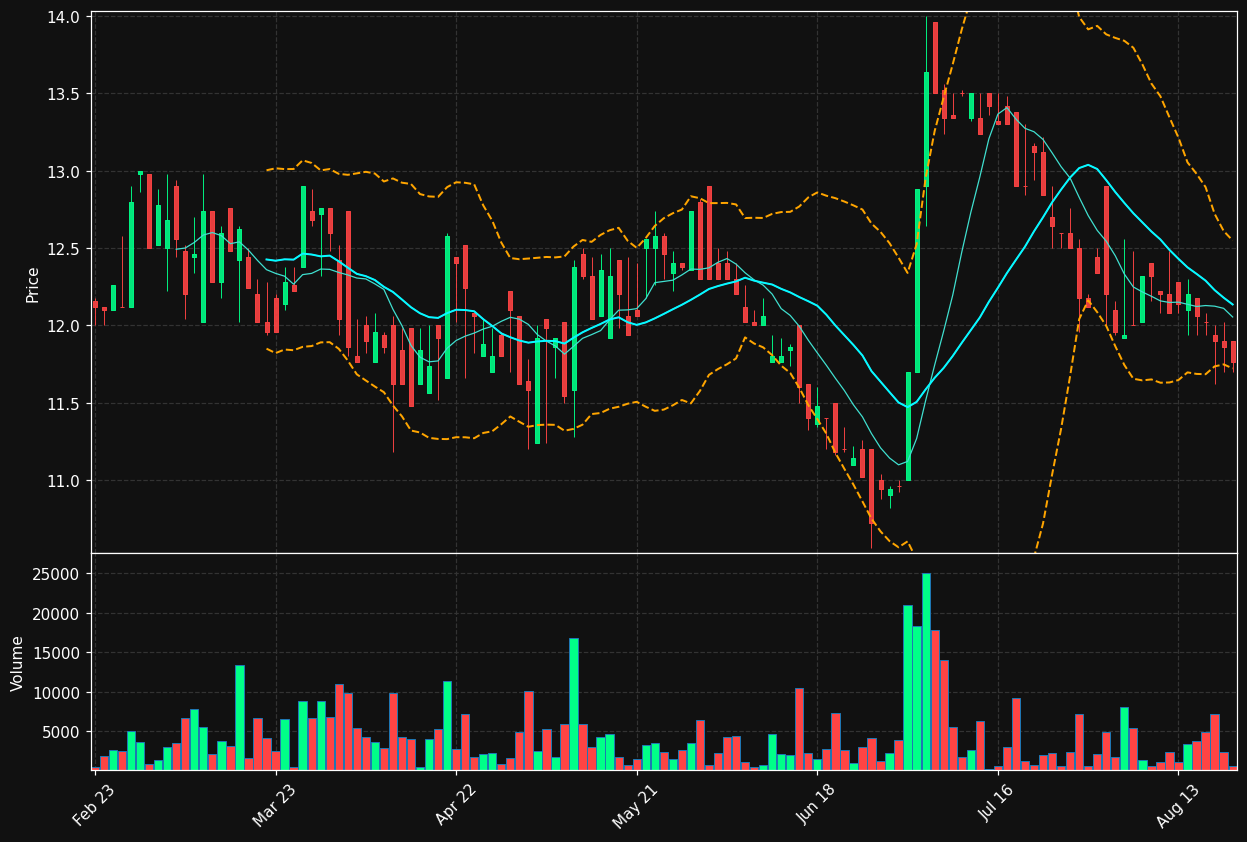Click the "Jul 16" date label
1247x842 pixels.
995,804
